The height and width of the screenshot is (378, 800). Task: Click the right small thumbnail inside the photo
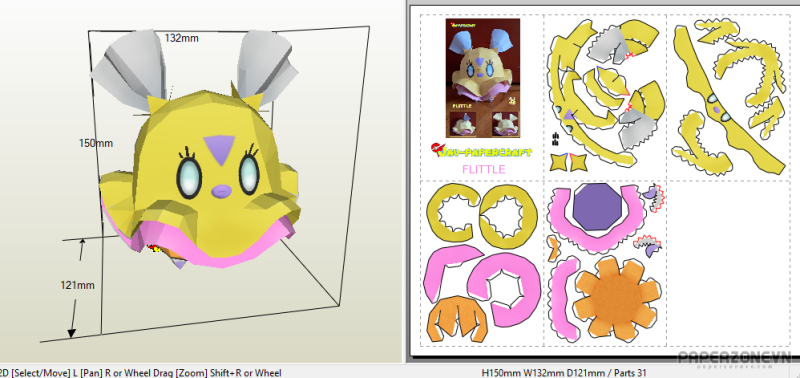(x=506, y=124)
